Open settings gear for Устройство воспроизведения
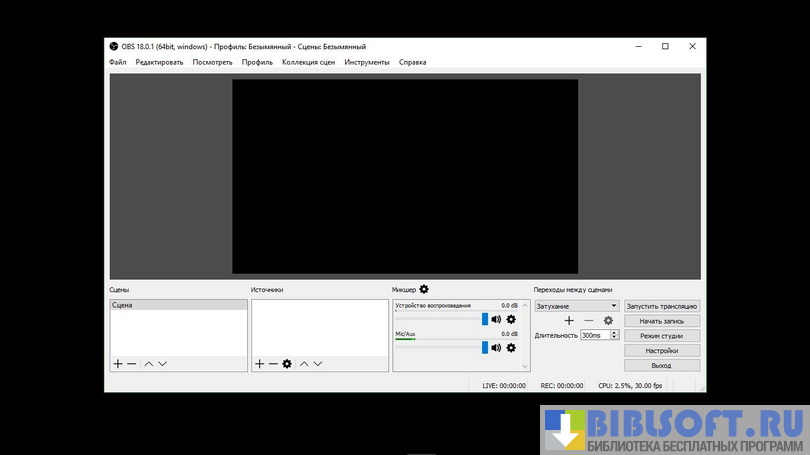The width and height of the screenshot is (810, 455). (511, 320)
